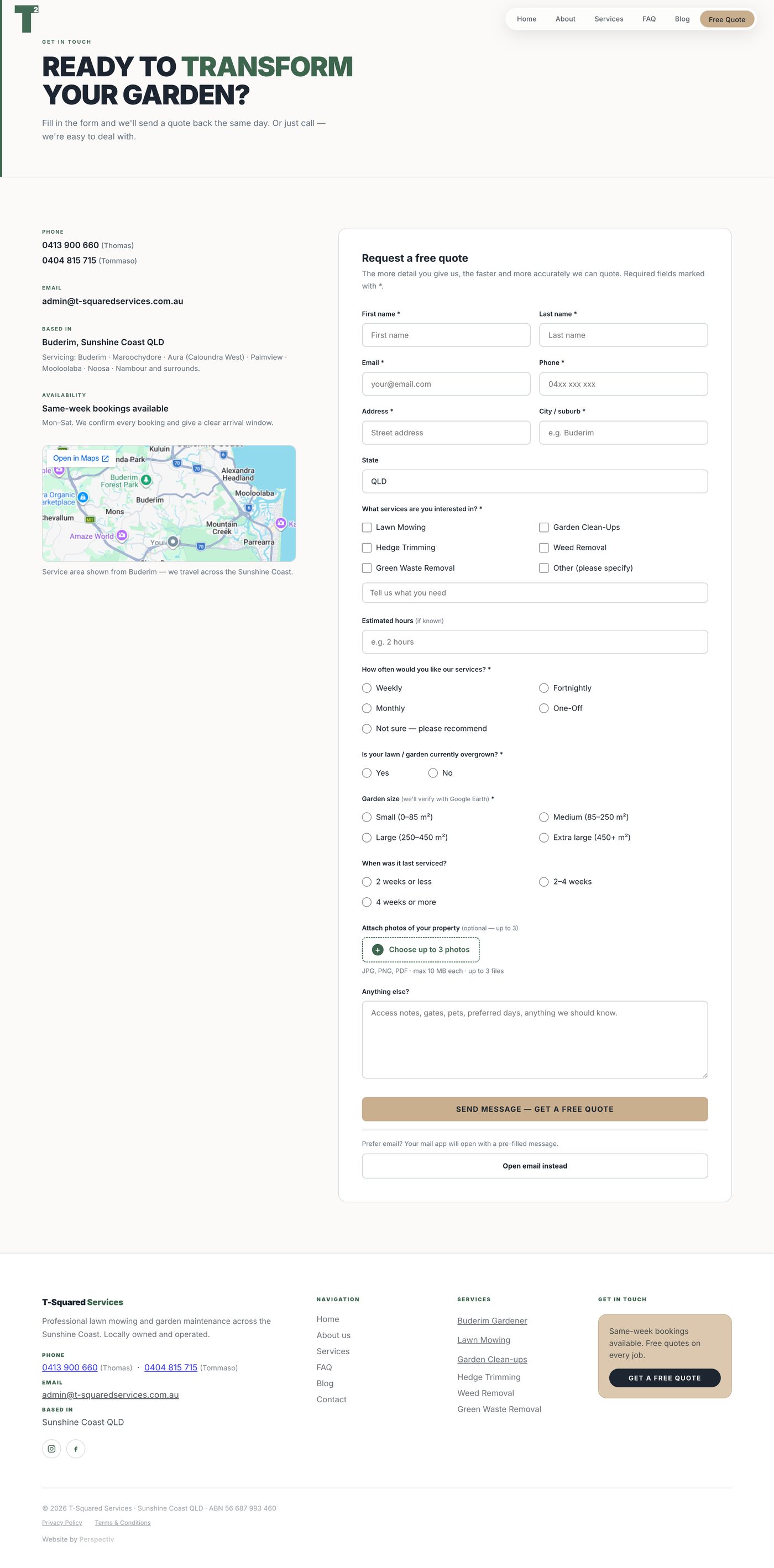The height and width of the screenshot is (1568, 774).
Task: Select 2 weeks or less last serviced
Action: click(367, 881)
